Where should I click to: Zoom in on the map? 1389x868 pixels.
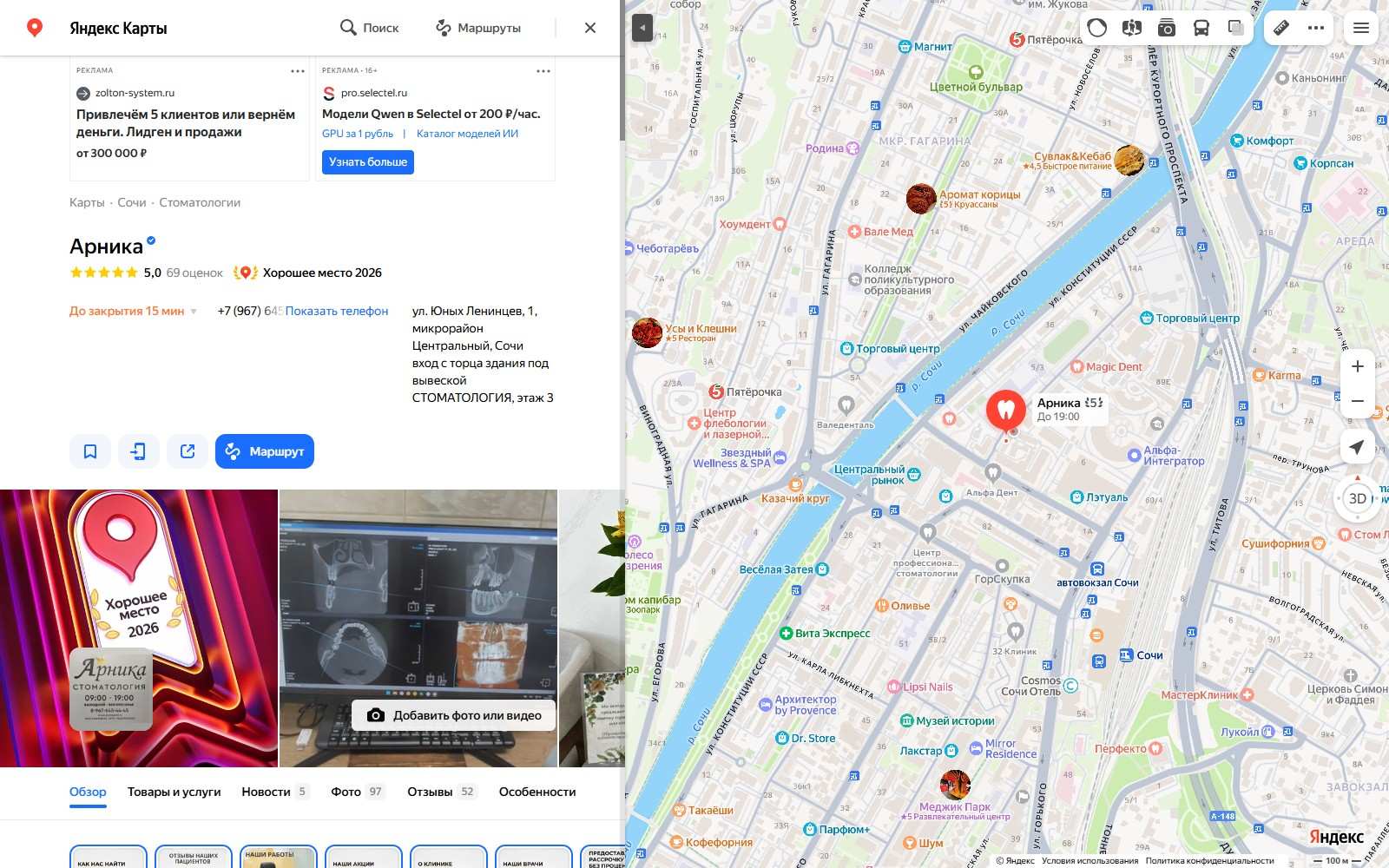tap(1358, 366)
